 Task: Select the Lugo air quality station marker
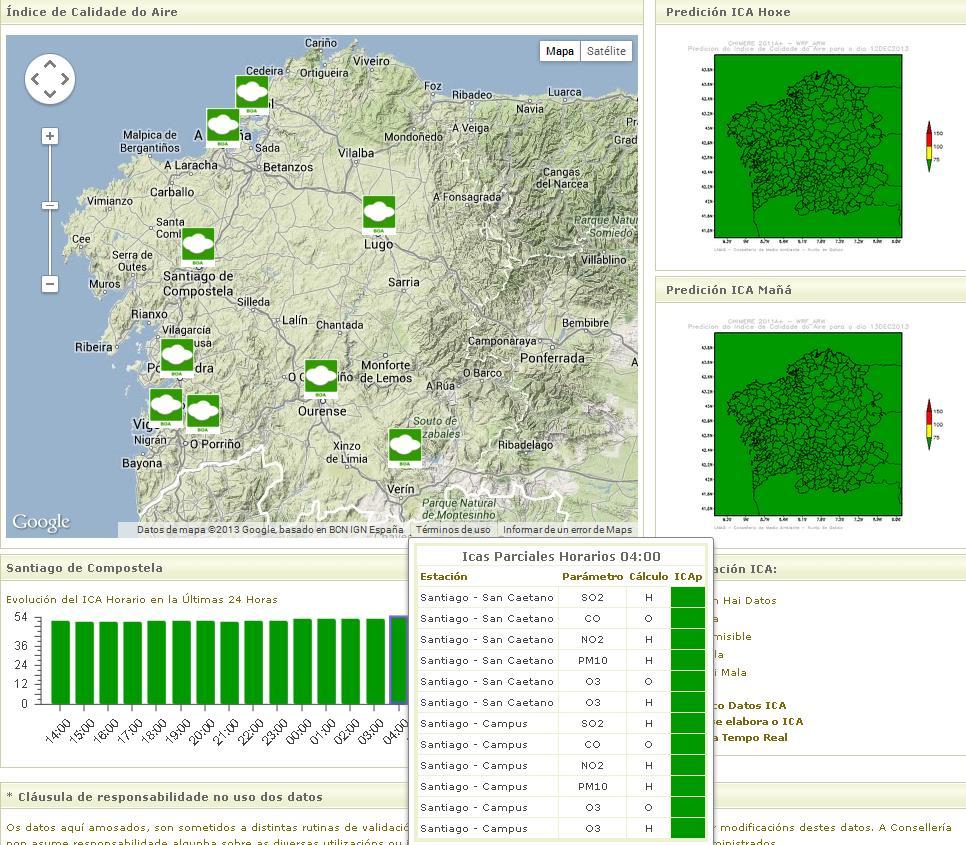(x=379, y=215)
